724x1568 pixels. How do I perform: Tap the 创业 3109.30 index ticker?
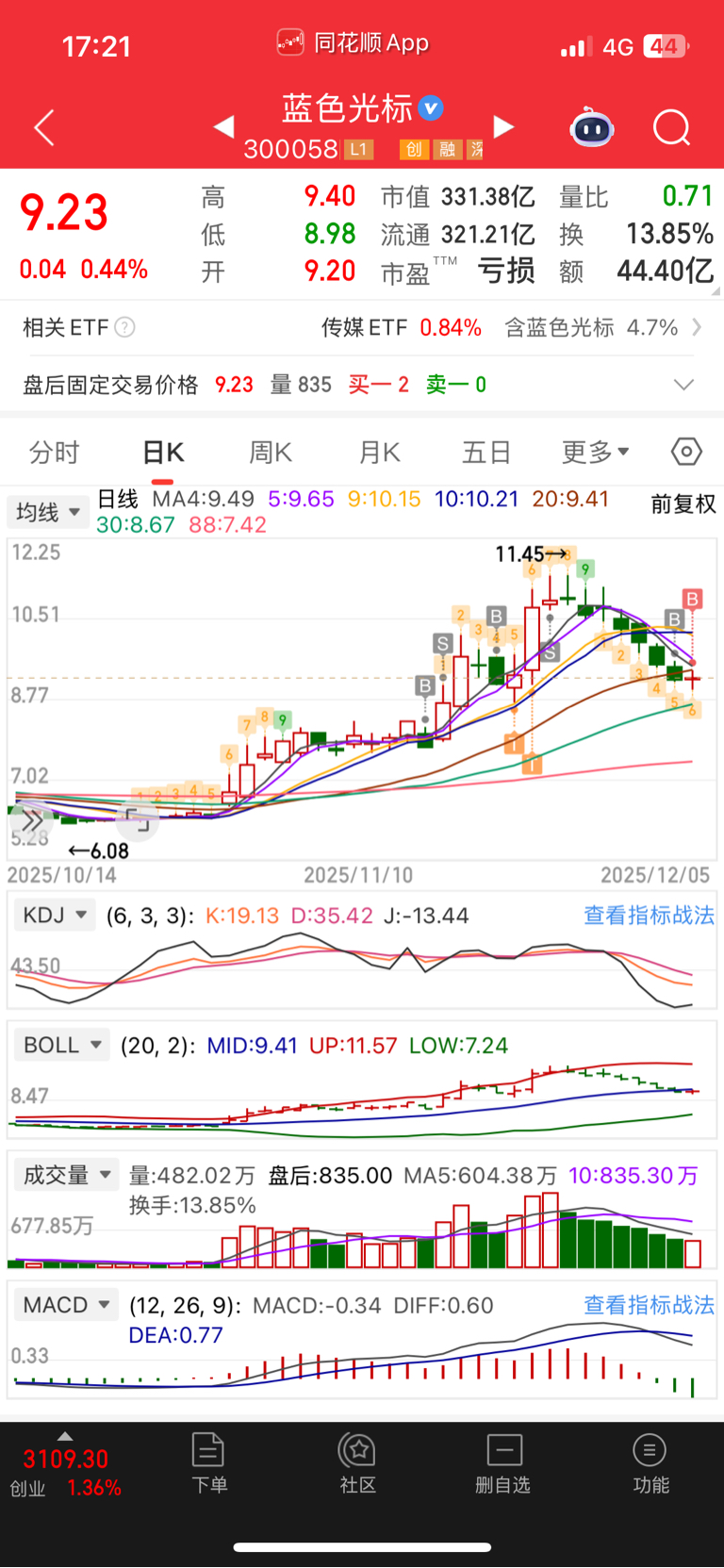(65, 1472)
